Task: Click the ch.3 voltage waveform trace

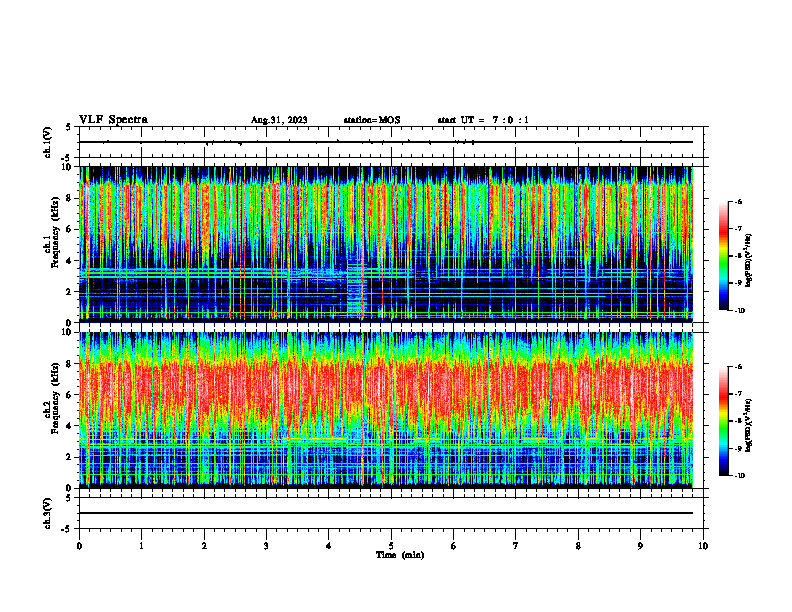Action: tap(386, 513)
